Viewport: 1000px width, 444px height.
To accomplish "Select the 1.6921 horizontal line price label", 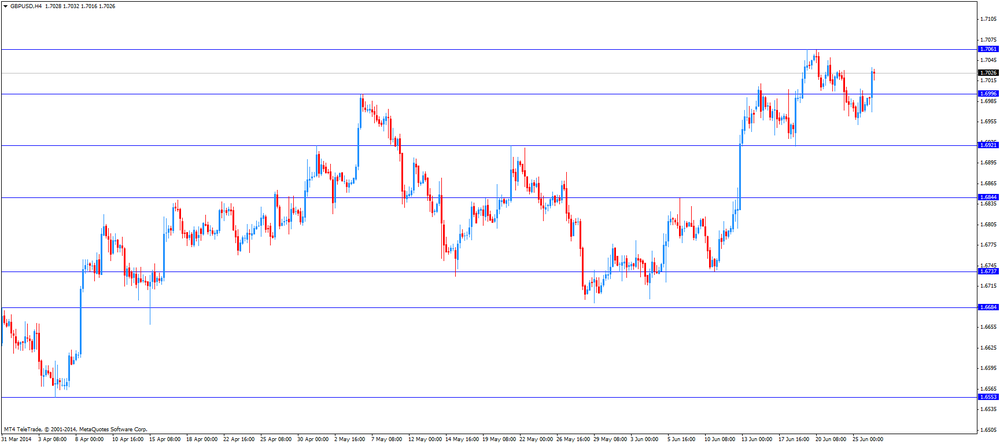I will [987, 145].
